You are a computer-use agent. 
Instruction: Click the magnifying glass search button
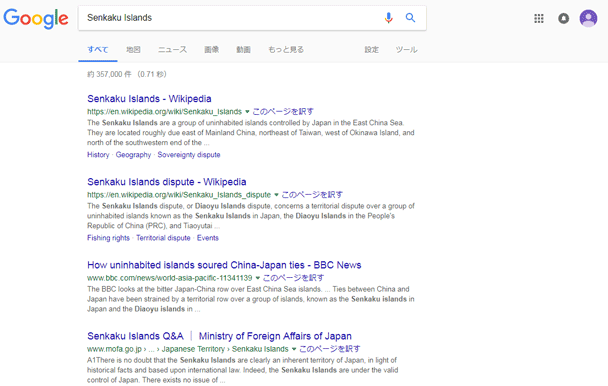(410, 17)
